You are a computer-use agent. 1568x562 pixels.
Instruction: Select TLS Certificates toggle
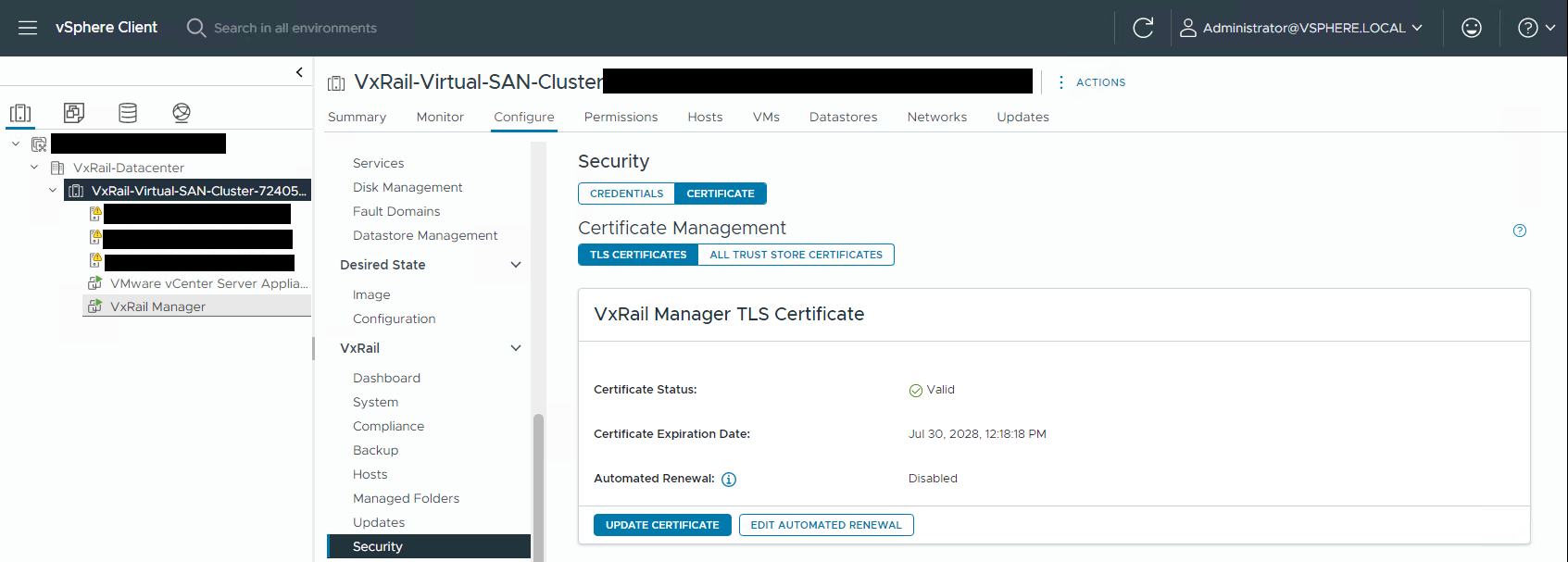click(638, 255)
